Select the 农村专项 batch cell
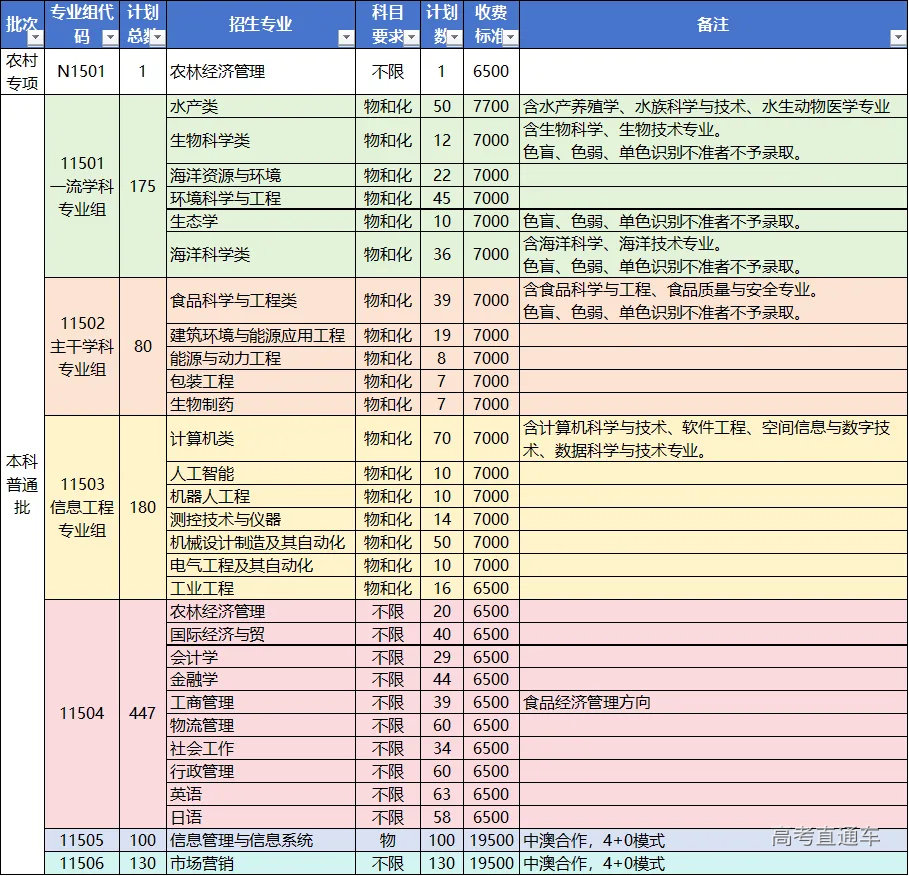The height and width of the screenshot is (876, 909). [x=22, y=71]
